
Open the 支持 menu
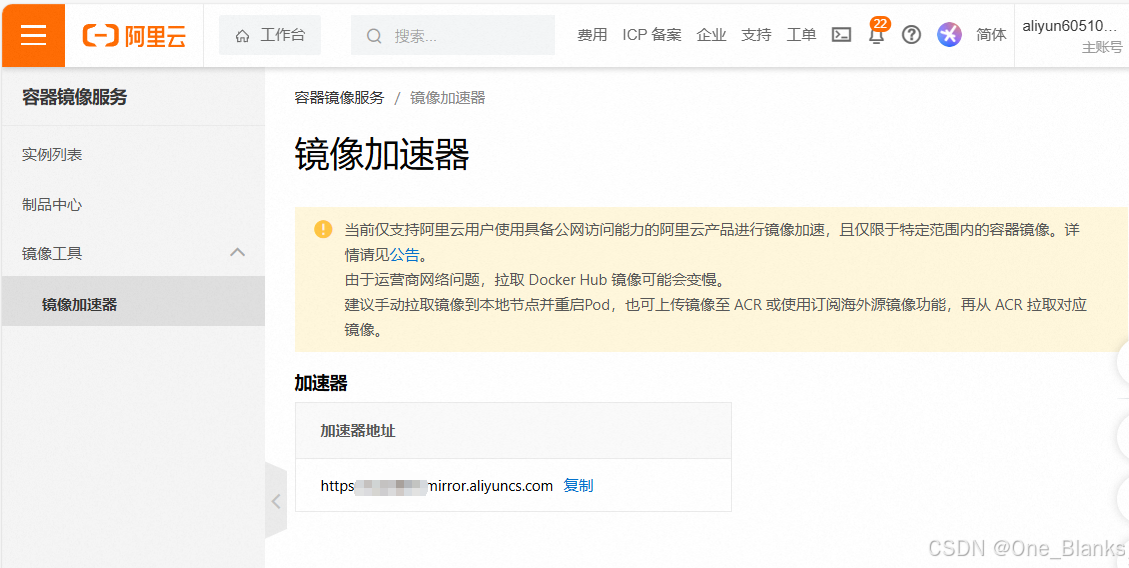756,35
